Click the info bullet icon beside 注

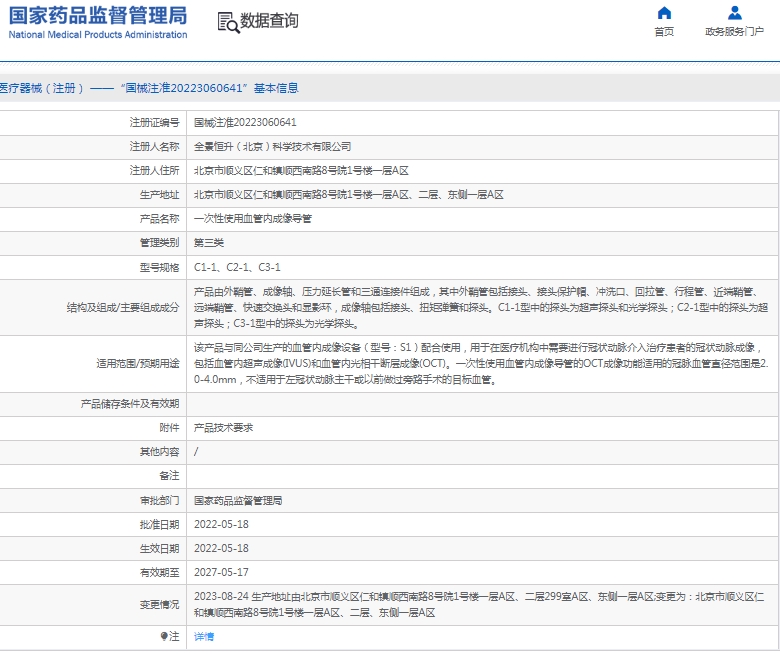(x=164, y=636)
